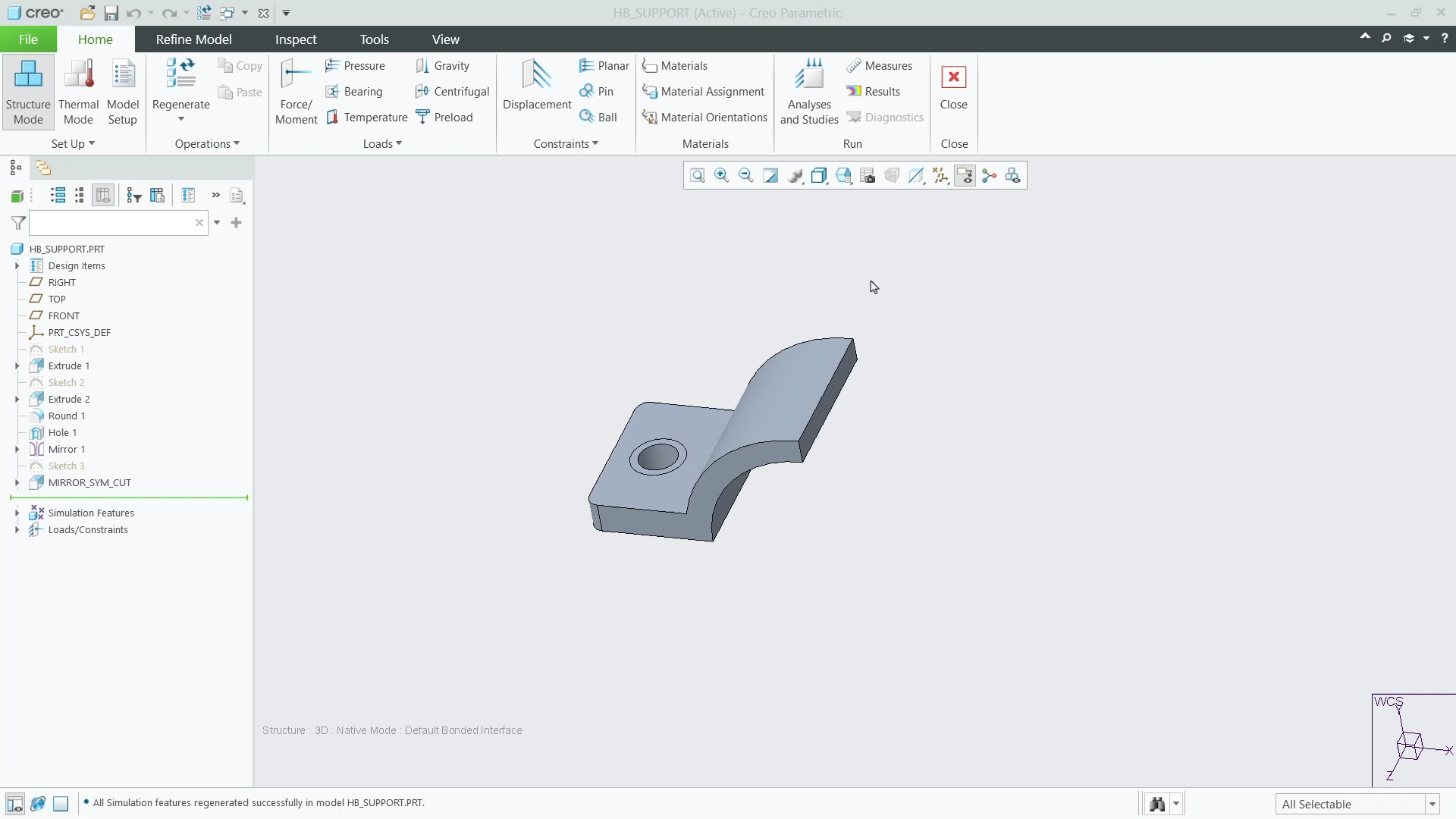Open the Set Up group dropdown
The image size is (1456, 819).
[x=73, y=144]
